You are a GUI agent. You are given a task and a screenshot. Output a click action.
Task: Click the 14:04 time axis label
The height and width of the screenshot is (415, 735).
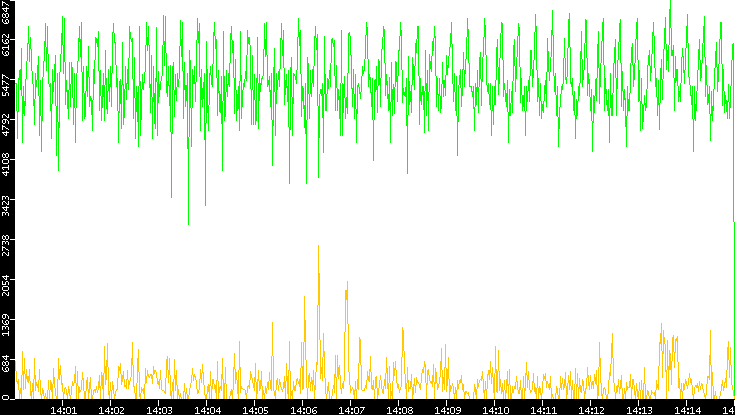click(207, 410)
